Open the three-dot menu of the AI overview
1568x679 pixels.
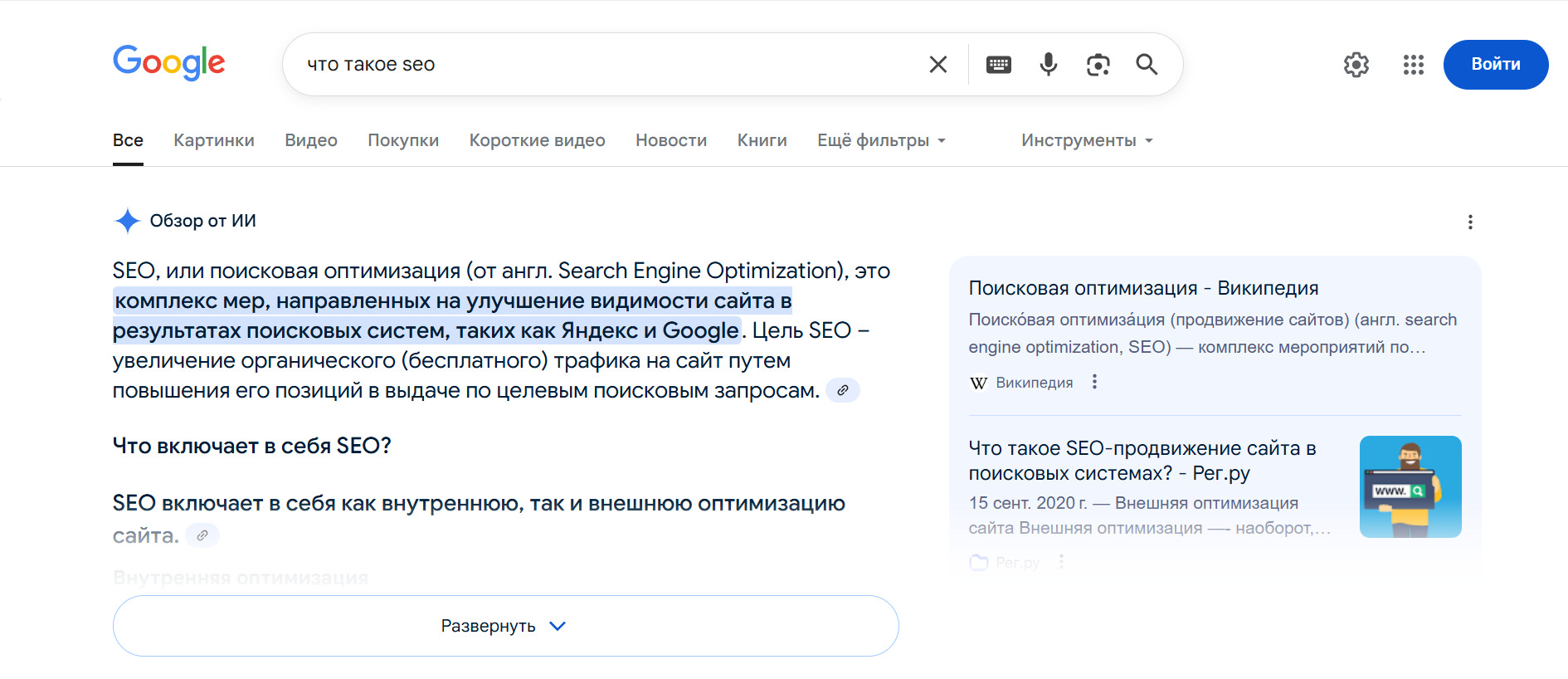pyautogui.click(x=1470, y=222)
